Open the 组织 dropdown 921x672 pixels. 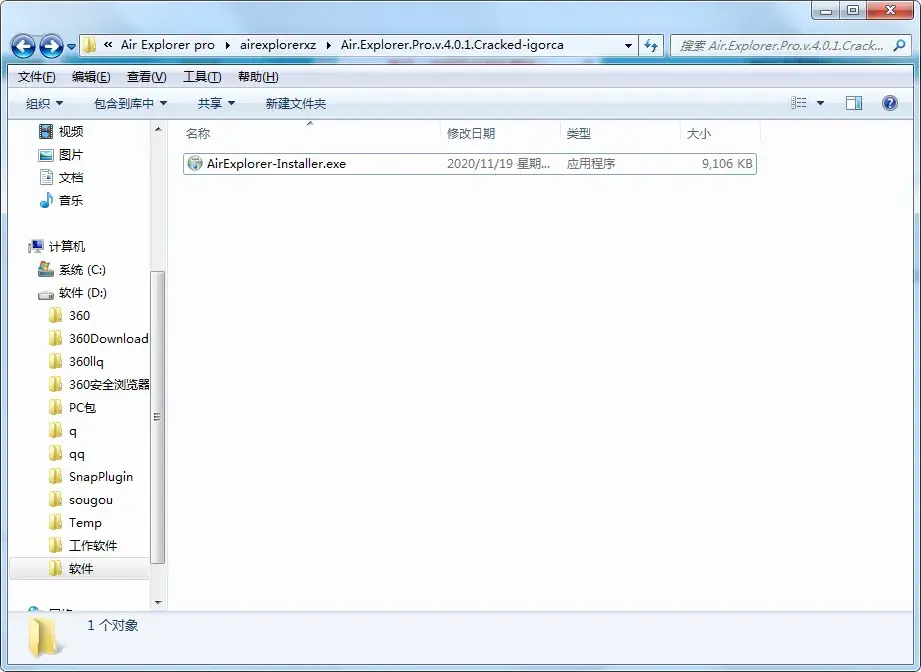[x=44, y=103]
